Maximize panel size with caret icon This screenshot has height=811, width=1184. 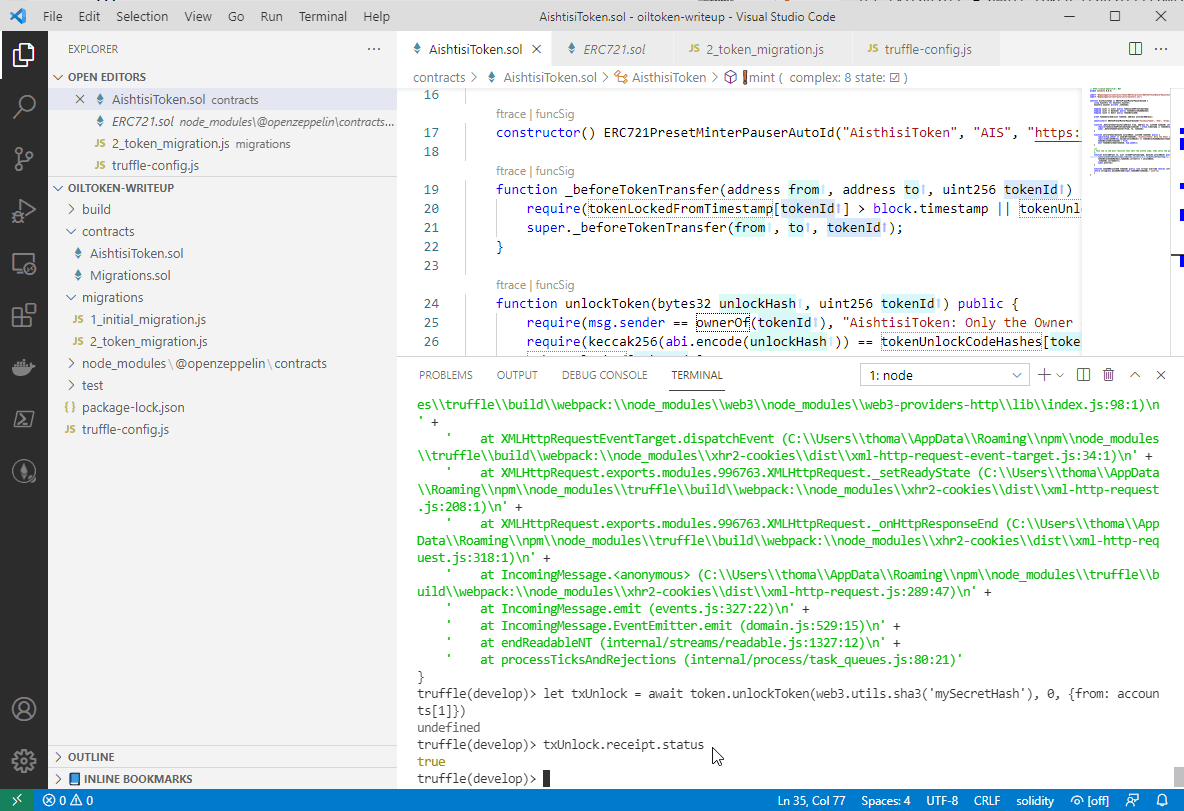pyautogui.click(x=1135, y=375)
